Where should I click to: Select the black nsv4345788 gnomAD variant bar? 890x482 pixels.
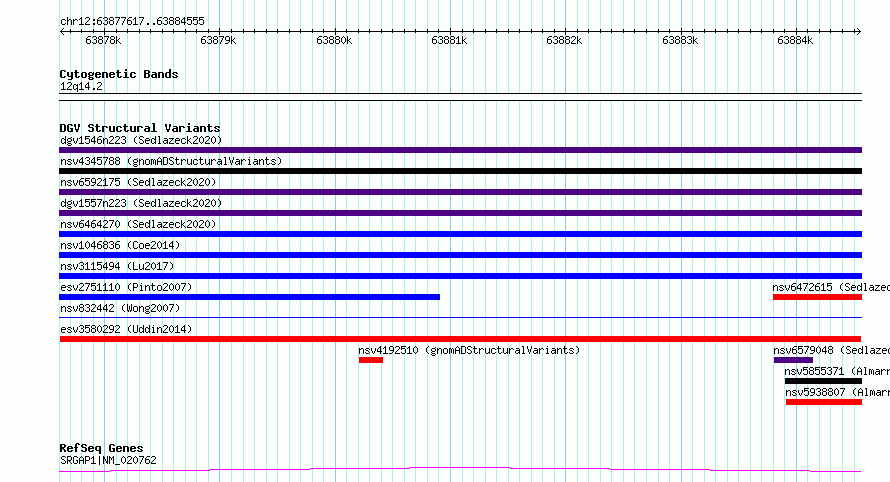[x=460, y=171]
